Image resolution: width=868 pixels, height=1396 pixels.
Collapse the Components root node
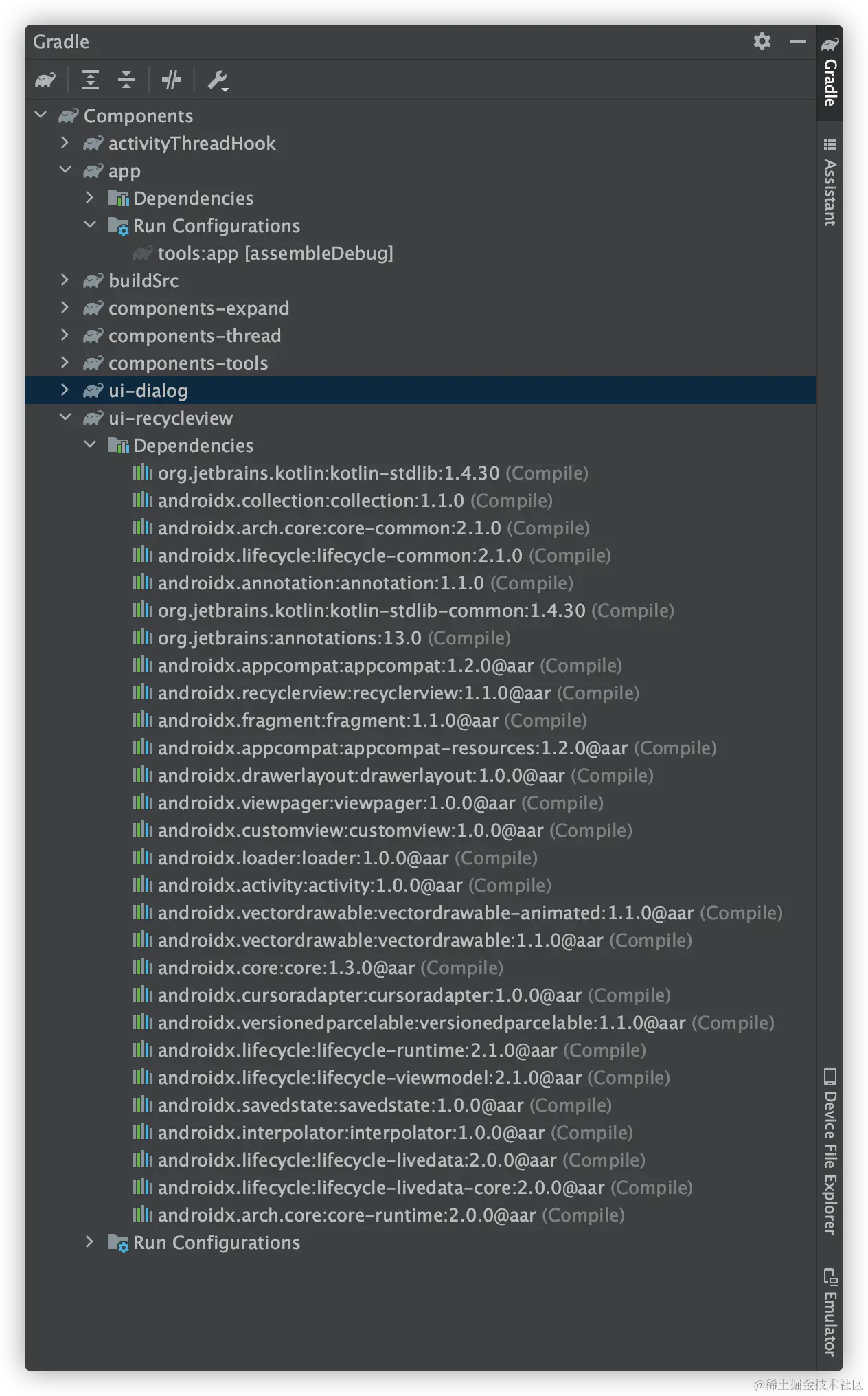(41, 115)
